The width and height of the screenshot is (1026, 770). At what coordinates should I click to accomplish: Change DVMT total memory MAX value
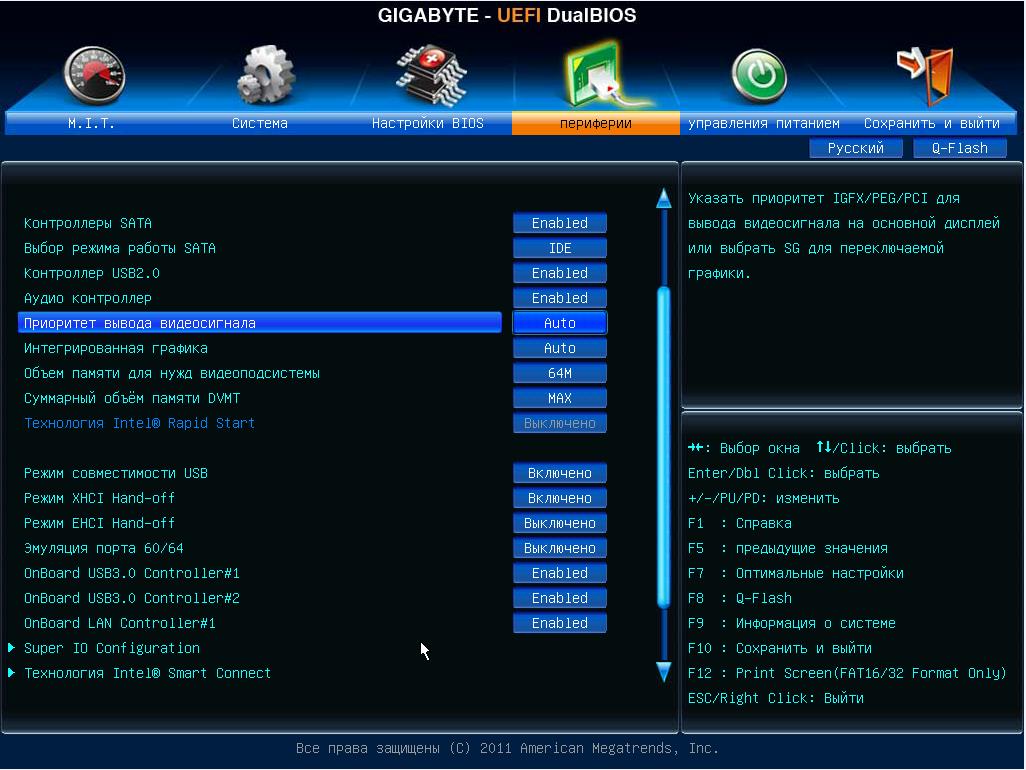click(x=559, y=398)
